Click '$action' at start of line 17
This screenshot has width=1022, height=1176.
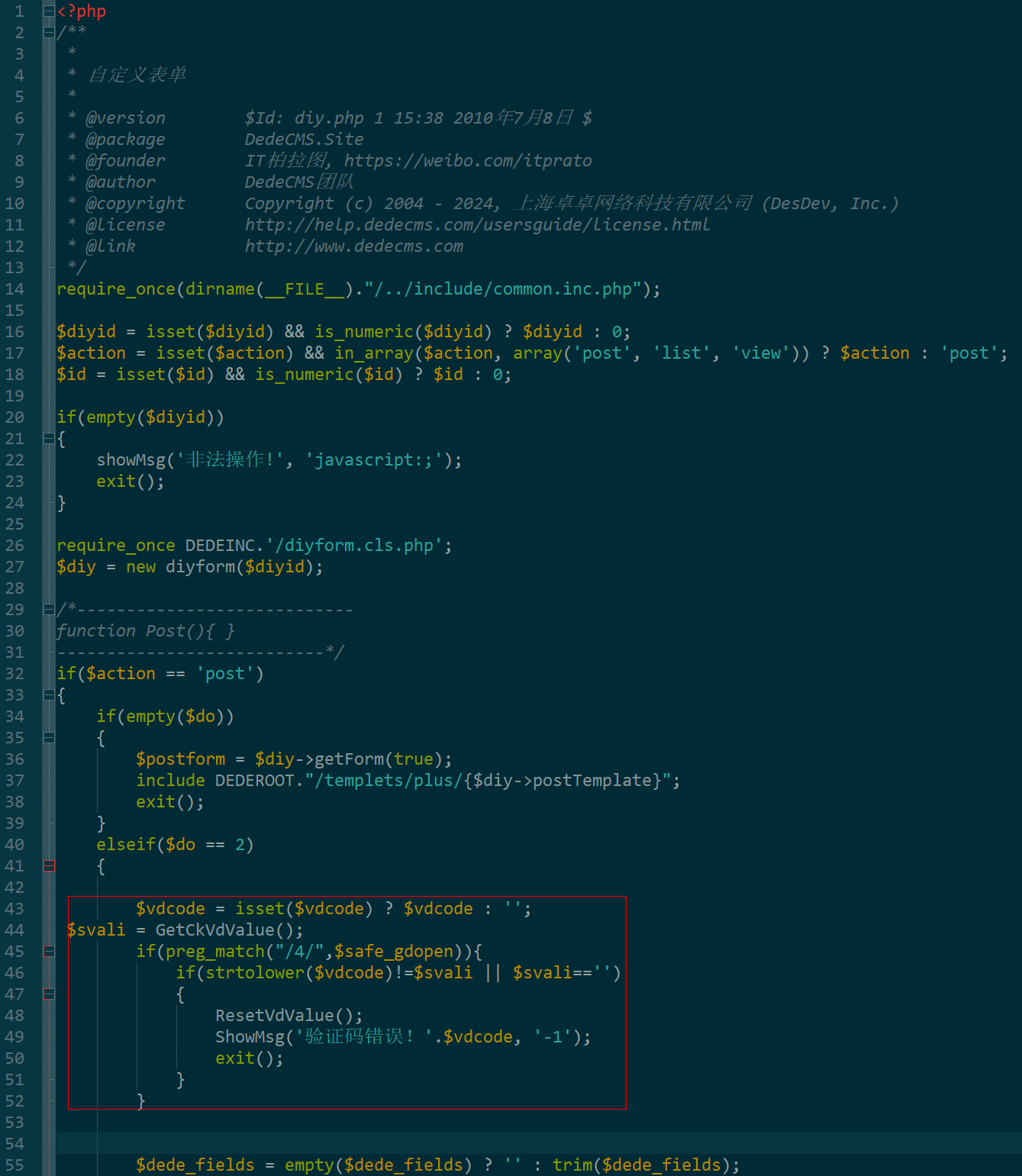pos(92,353)
